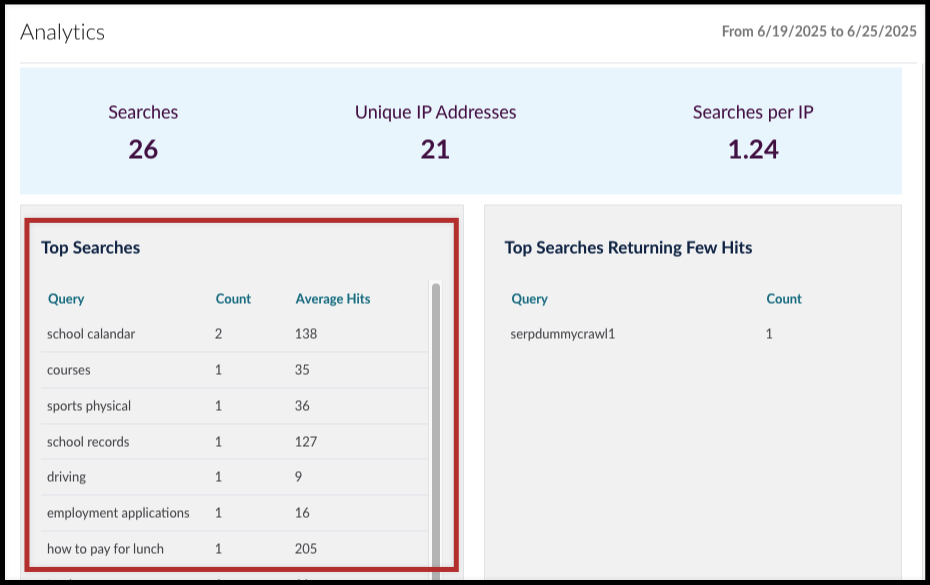The image size is (930, 585).
Task: Click the Top Searches Returning Few Hits heading
Action: pos(629,247)
